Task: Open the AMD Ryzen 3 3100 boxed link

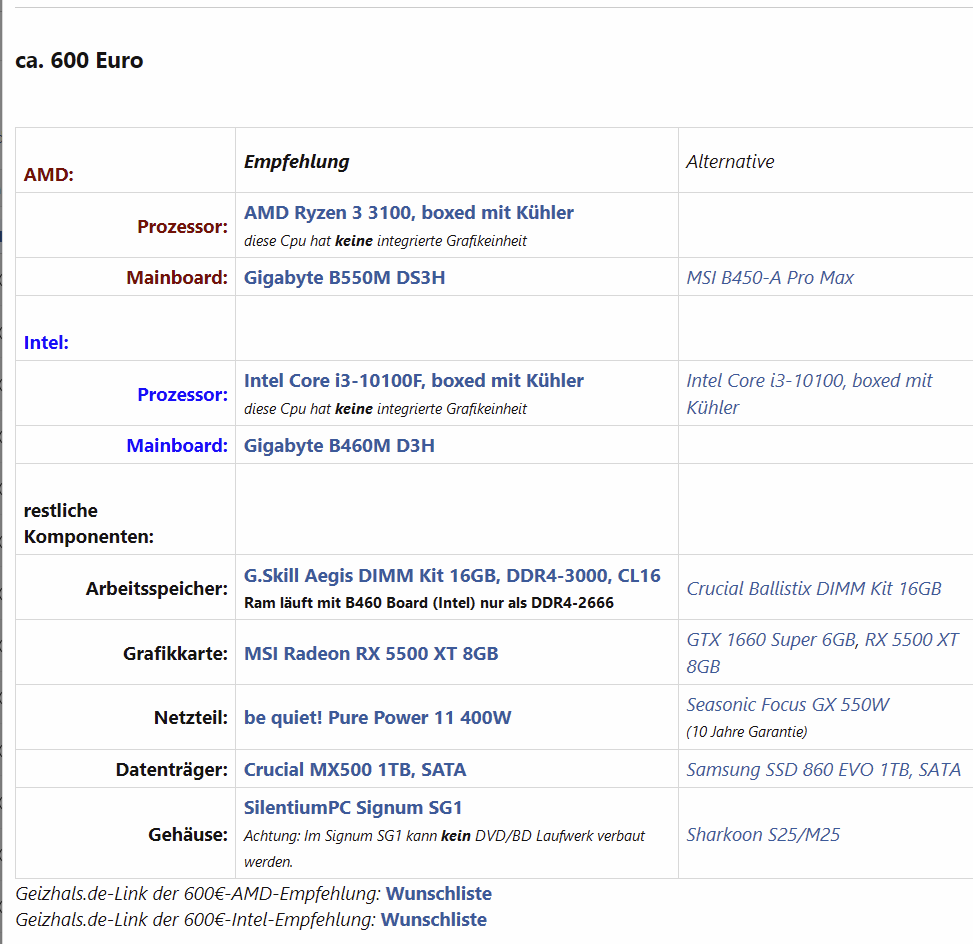Action: [x=408, y=213]
